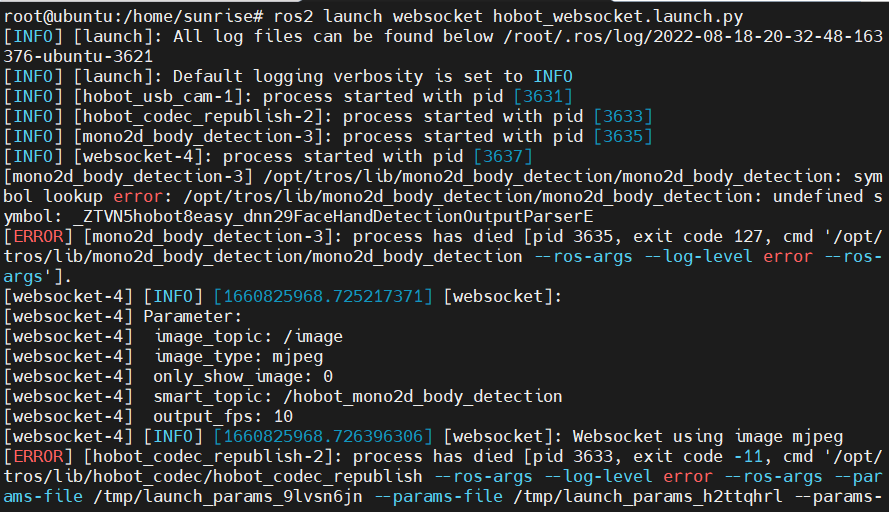Click the timestamp 1660825968.726396306

point(323,437)
